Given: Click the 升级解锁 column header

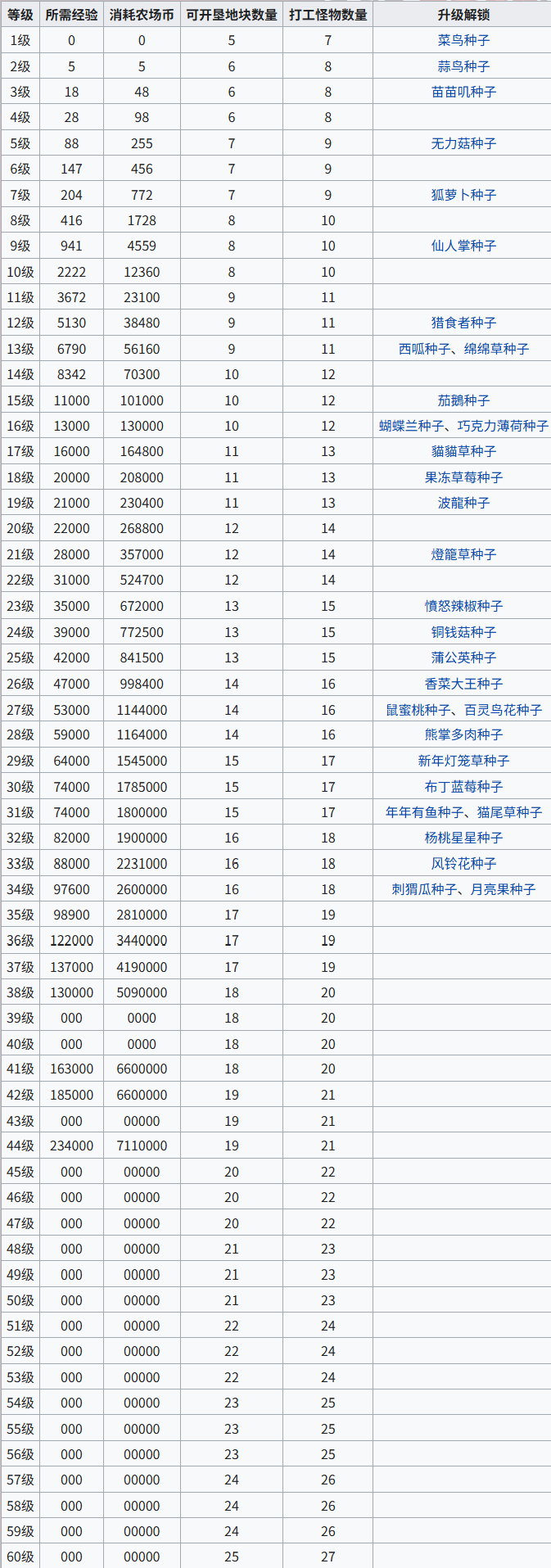Looking at the screenshot, I should coord(463,15).
